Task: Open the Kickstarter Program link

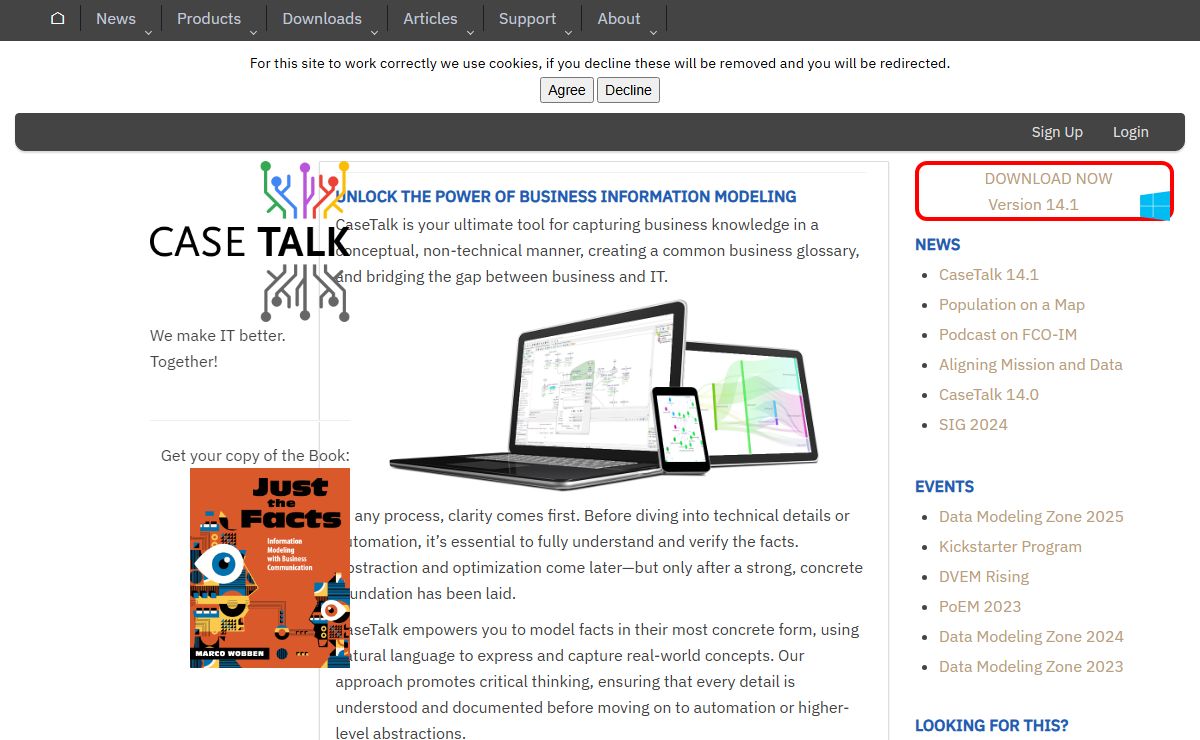Action: coord(1010,547)
